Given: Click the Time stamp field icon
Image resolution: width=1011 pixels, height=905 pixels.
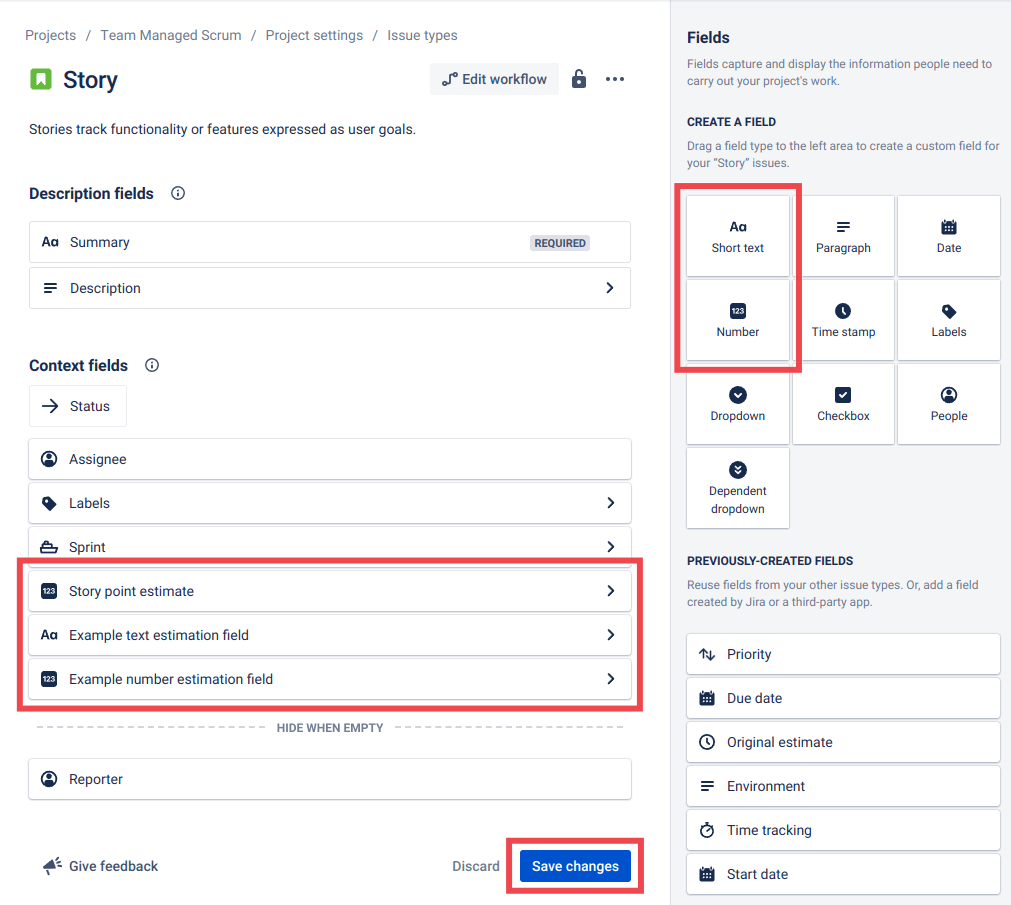Looking at the screenshot, I should coord(843,319).
